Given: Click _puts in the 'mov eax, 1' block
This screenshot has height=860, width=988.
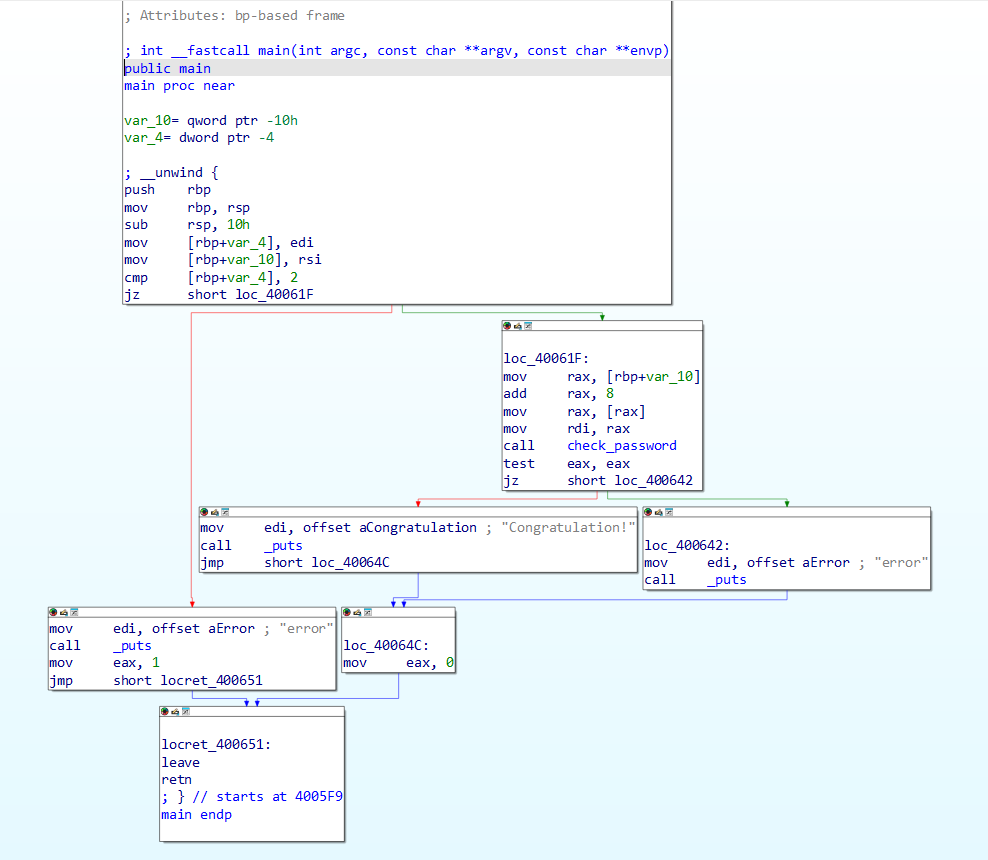Looking at the screenshot, I should tap(132, 646).
